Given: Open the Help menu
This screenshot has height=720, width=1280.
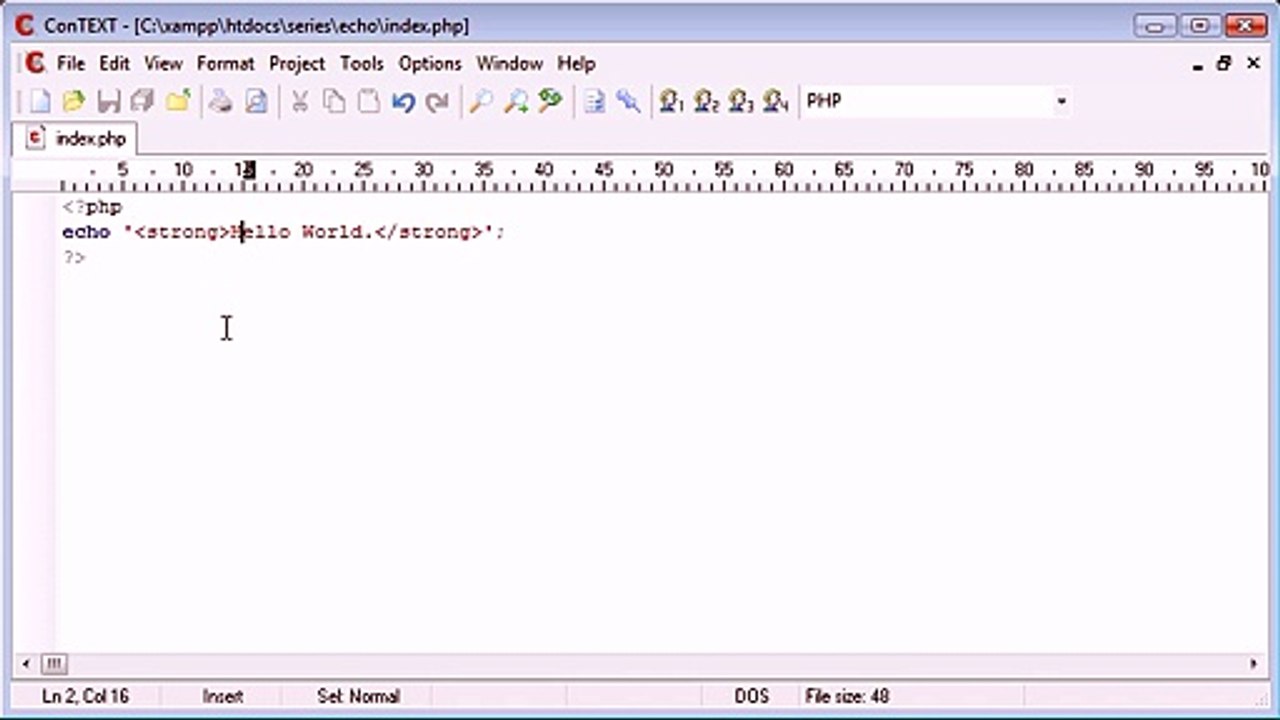Looking at the screenshot, I should 576,63.
